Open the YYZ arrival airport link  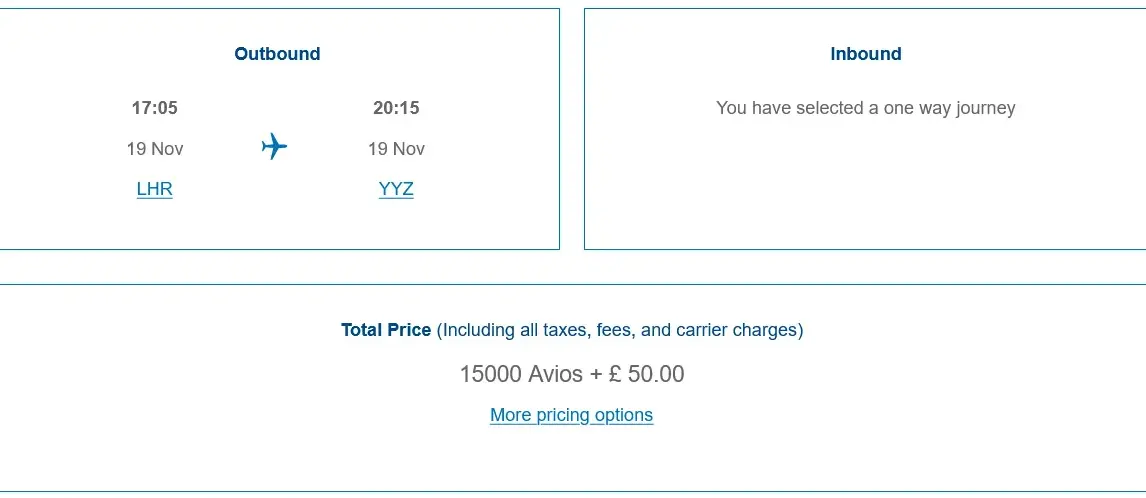pyautogui.click(x=396, y=189)
